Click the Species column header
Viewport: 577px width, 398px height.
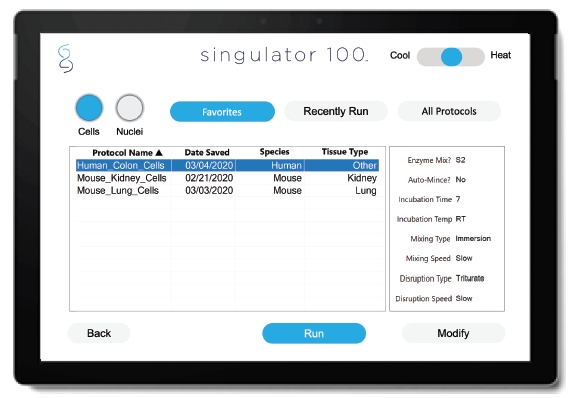(275, 152)
